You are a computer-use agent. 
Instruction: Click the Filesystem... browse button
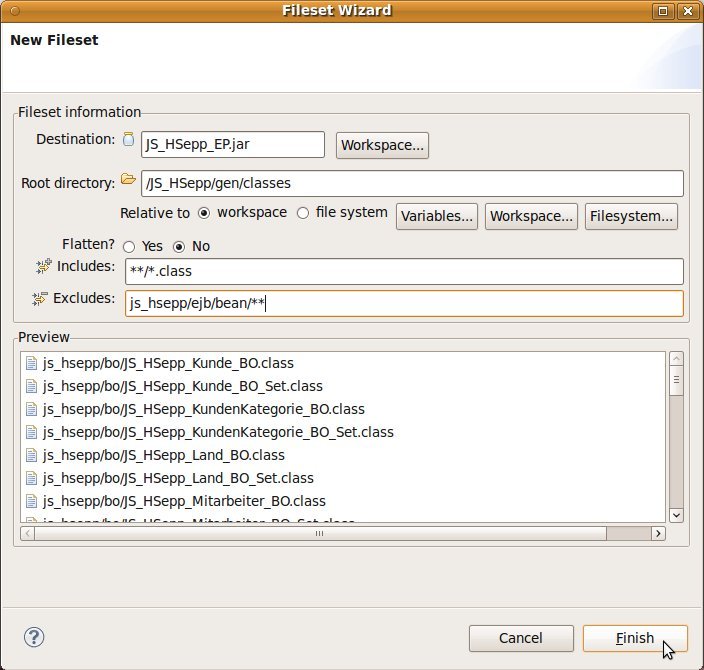tap(632, 216)
